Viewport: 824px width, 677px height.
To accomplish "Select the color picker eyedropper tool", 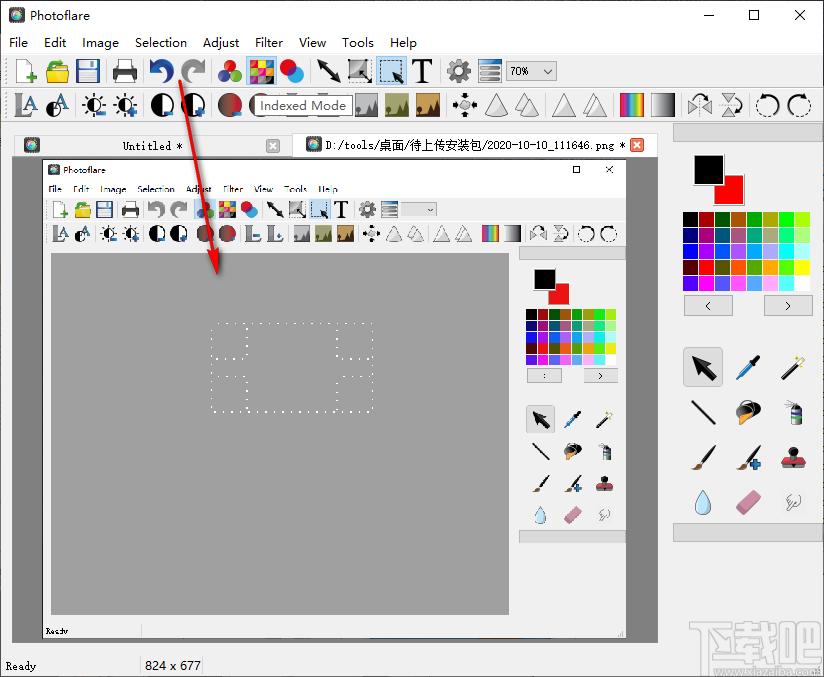I will [748, 367].
